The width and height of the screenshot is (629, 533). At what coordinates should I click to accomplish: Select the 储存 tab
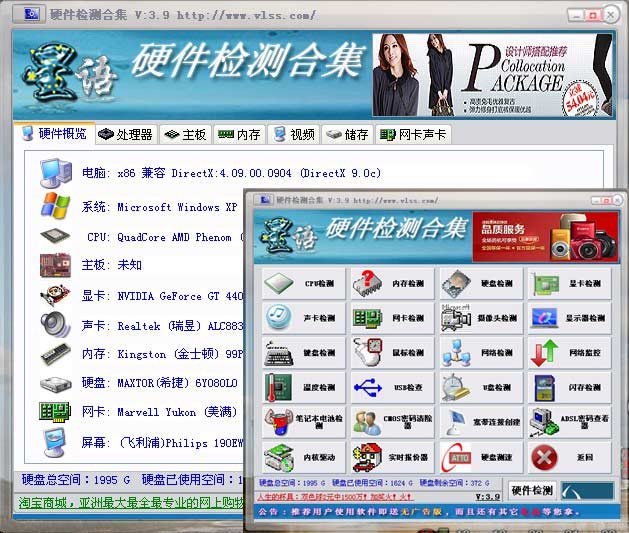click(347, 134)
